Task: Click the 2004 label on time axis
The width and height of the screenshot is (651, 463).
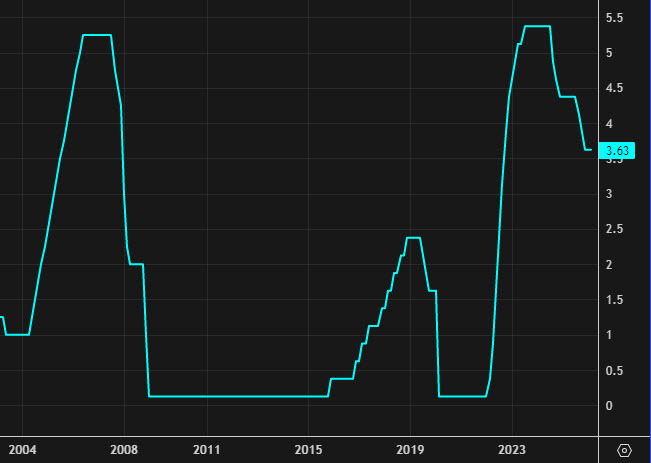Action: click(x=23, y=450)
